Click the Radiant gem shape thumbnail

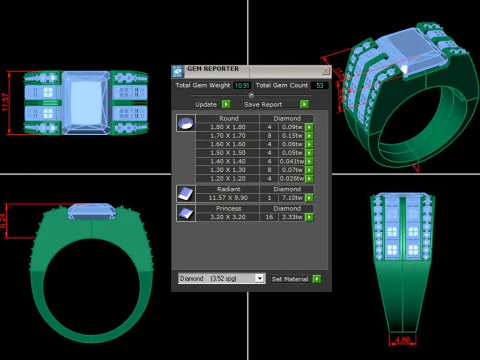pyautogui.click(x=186, y=194)
